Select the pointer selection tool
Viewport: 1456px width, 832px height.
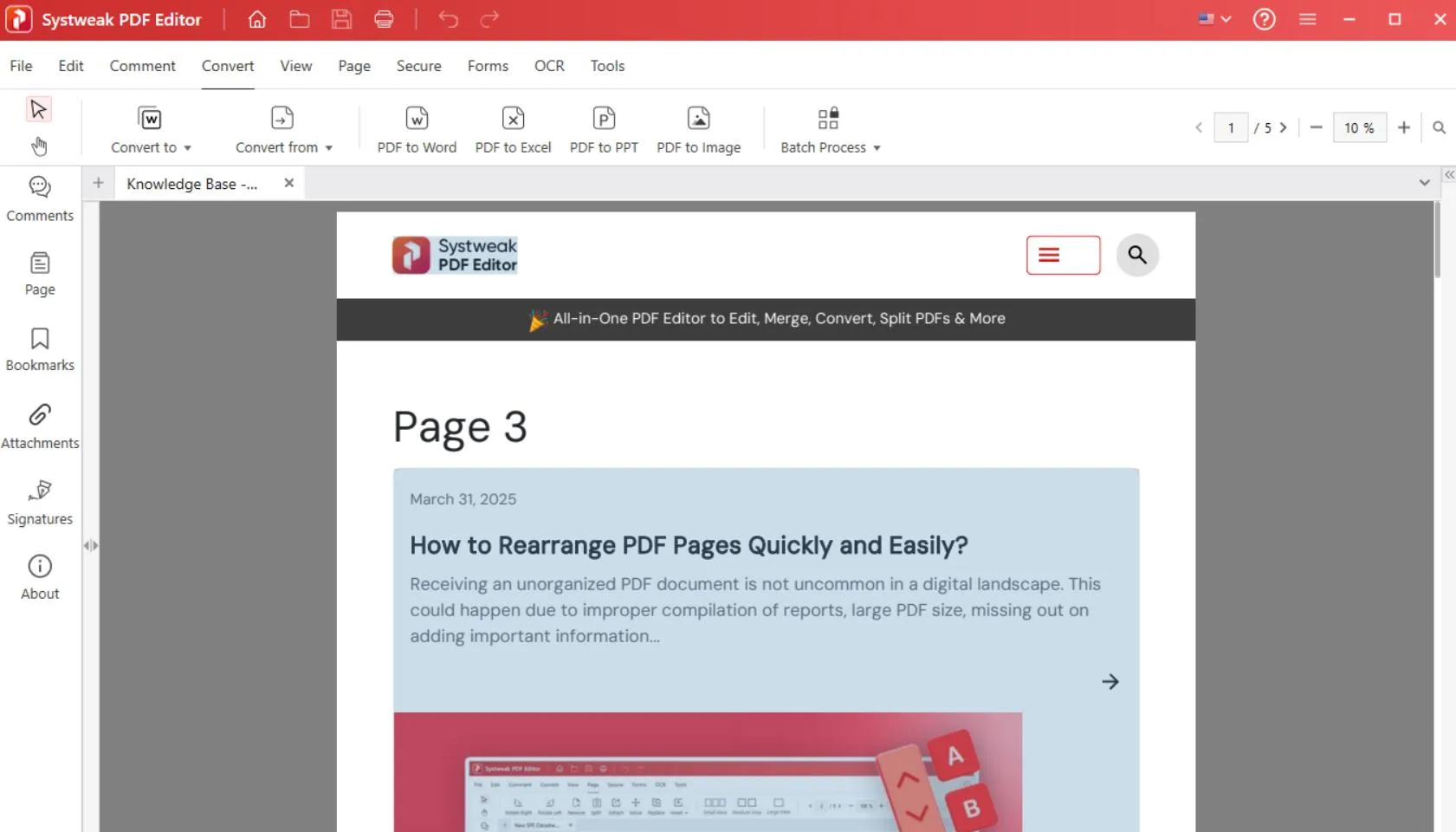point(38,108)
